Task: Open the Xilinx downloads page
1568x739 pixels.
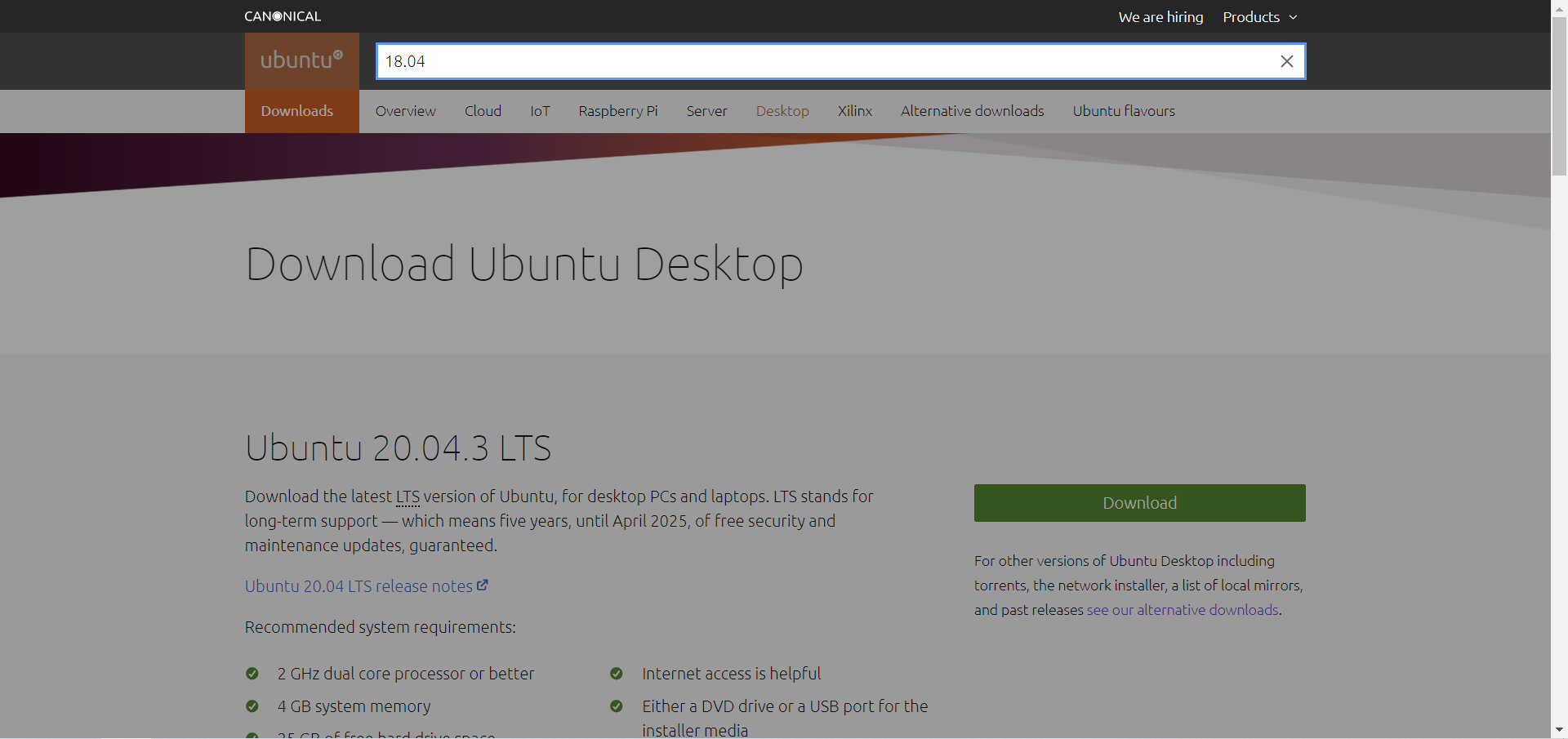Action: click(x=855, y=111)
